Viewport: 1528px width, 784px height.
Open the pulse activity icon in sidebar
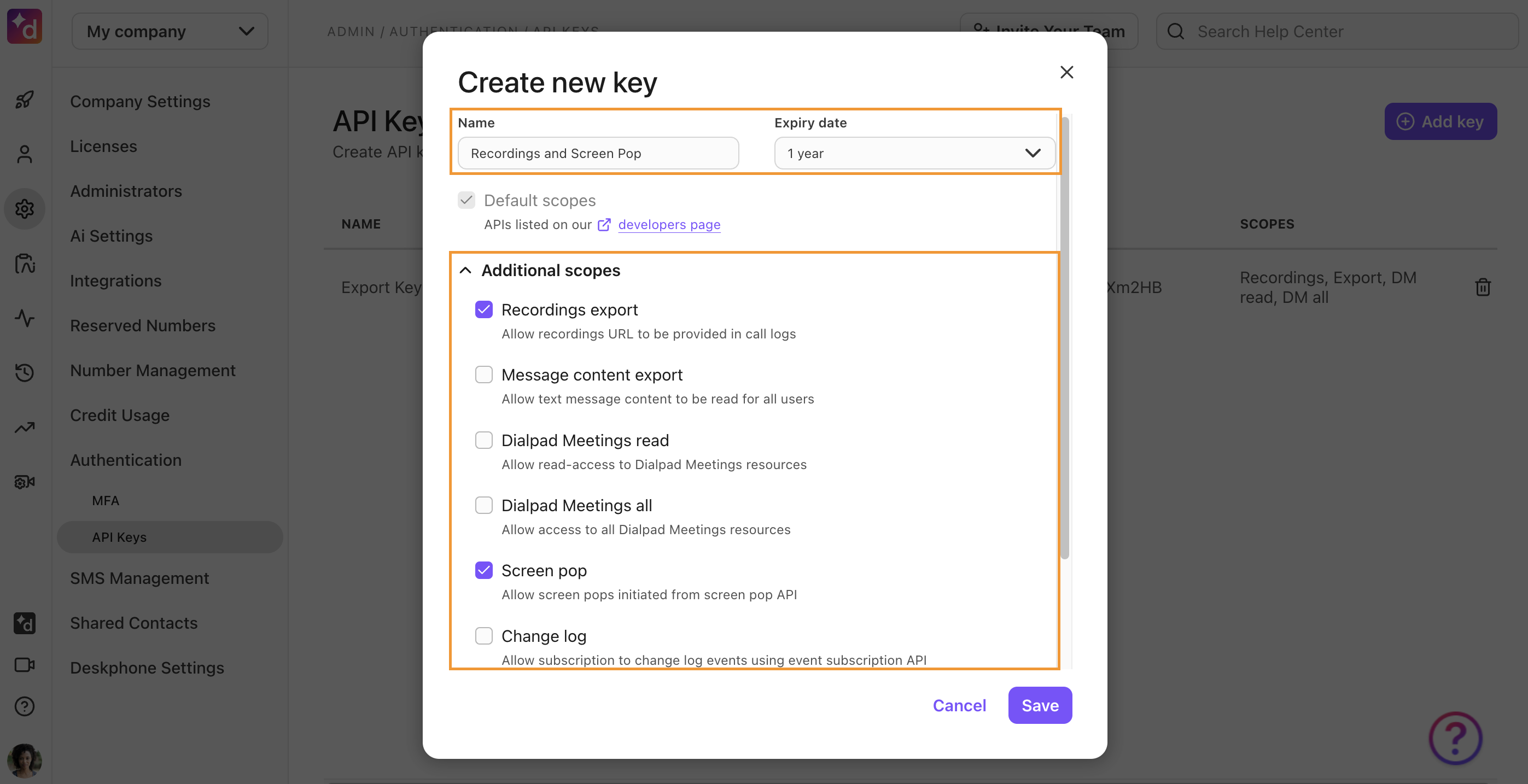[x=24, y=318]
